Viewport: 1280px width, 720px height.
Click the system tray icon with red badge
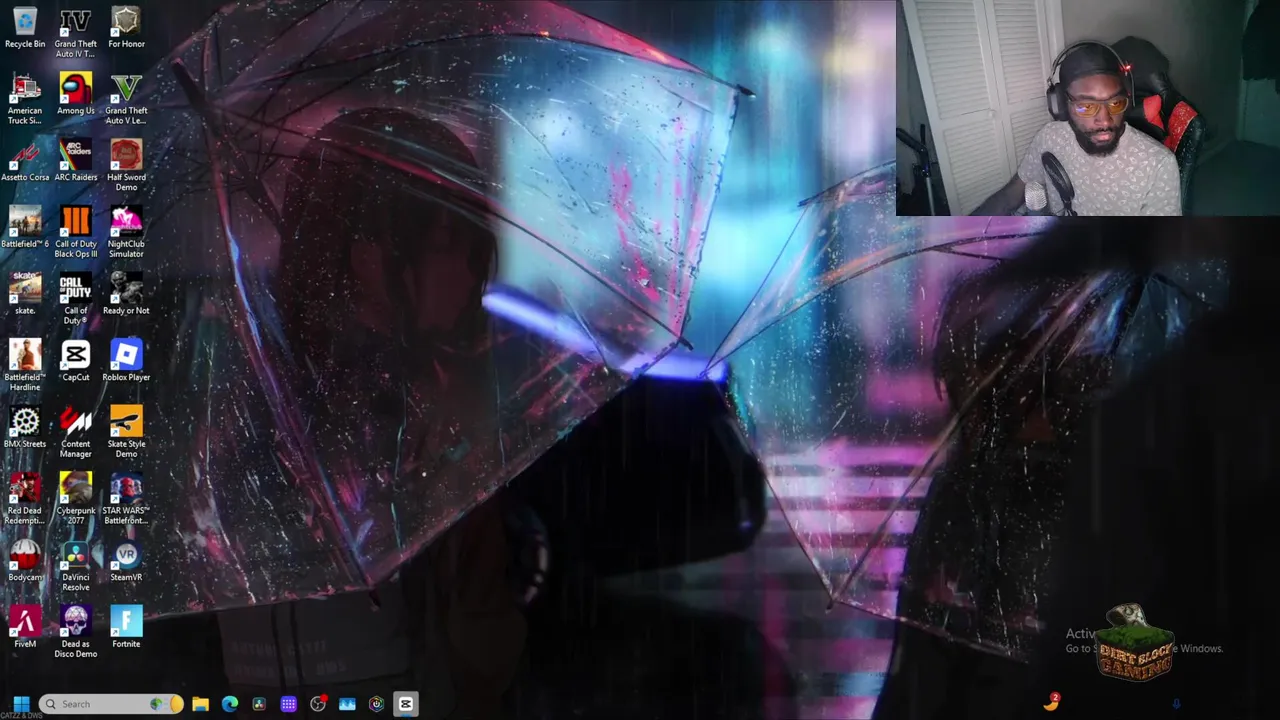click(x=1051, y=702)
